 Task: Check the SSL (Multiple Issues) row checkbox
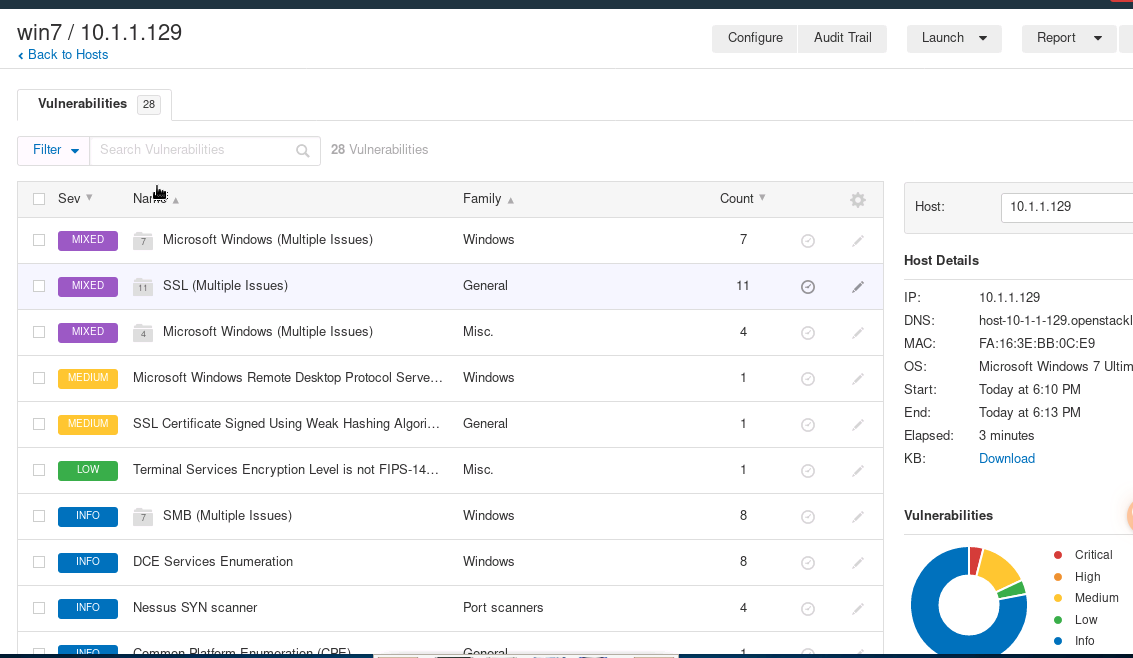[x=39, y=286]
